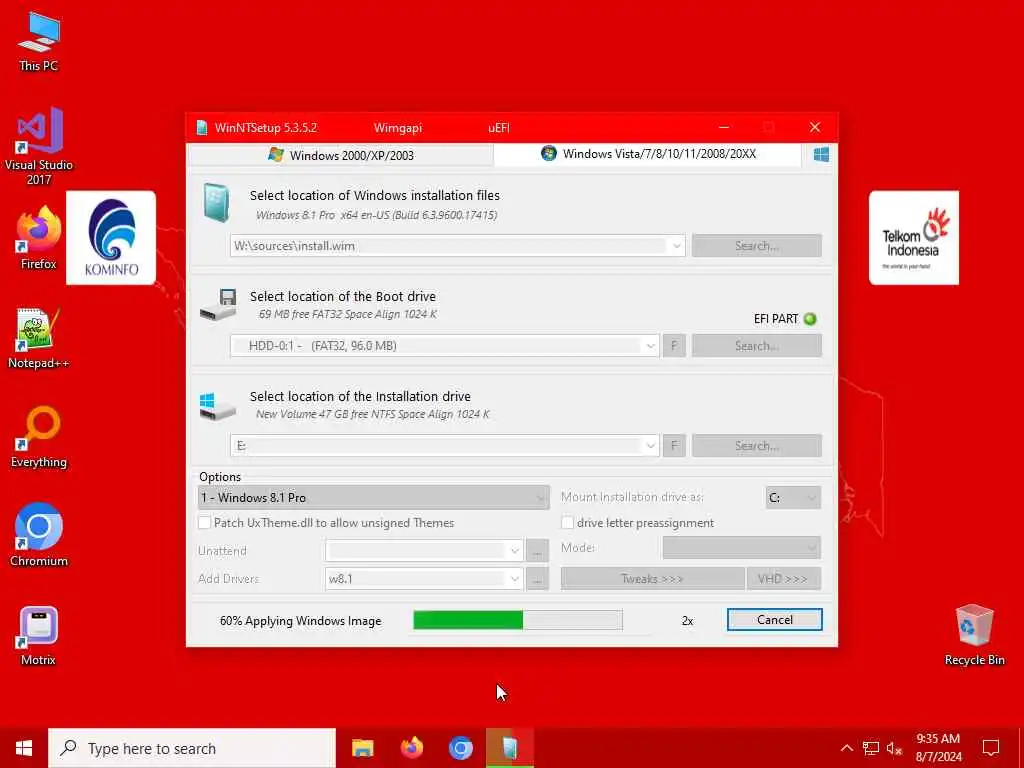
Task: Click the muted volume tray icon
Action: [894, 748]
